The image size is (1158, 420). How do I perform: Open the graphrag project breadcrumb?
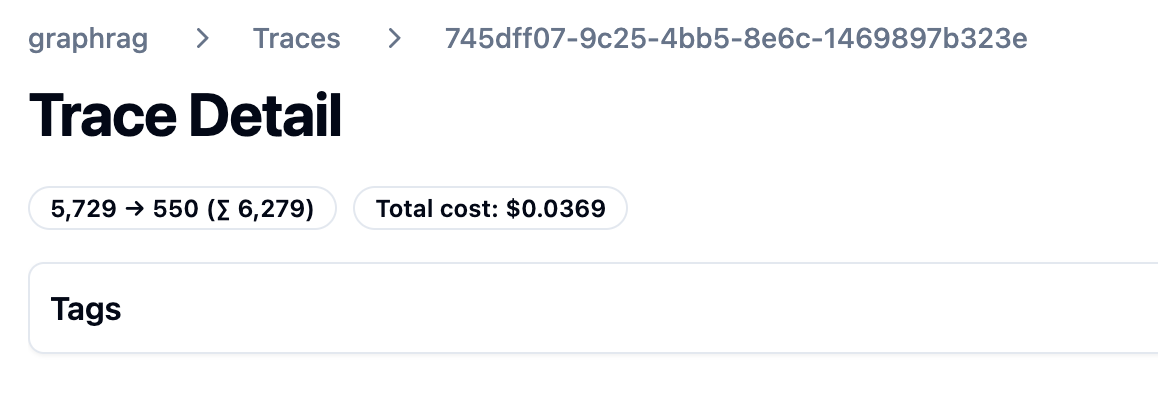tap(89, 39)
